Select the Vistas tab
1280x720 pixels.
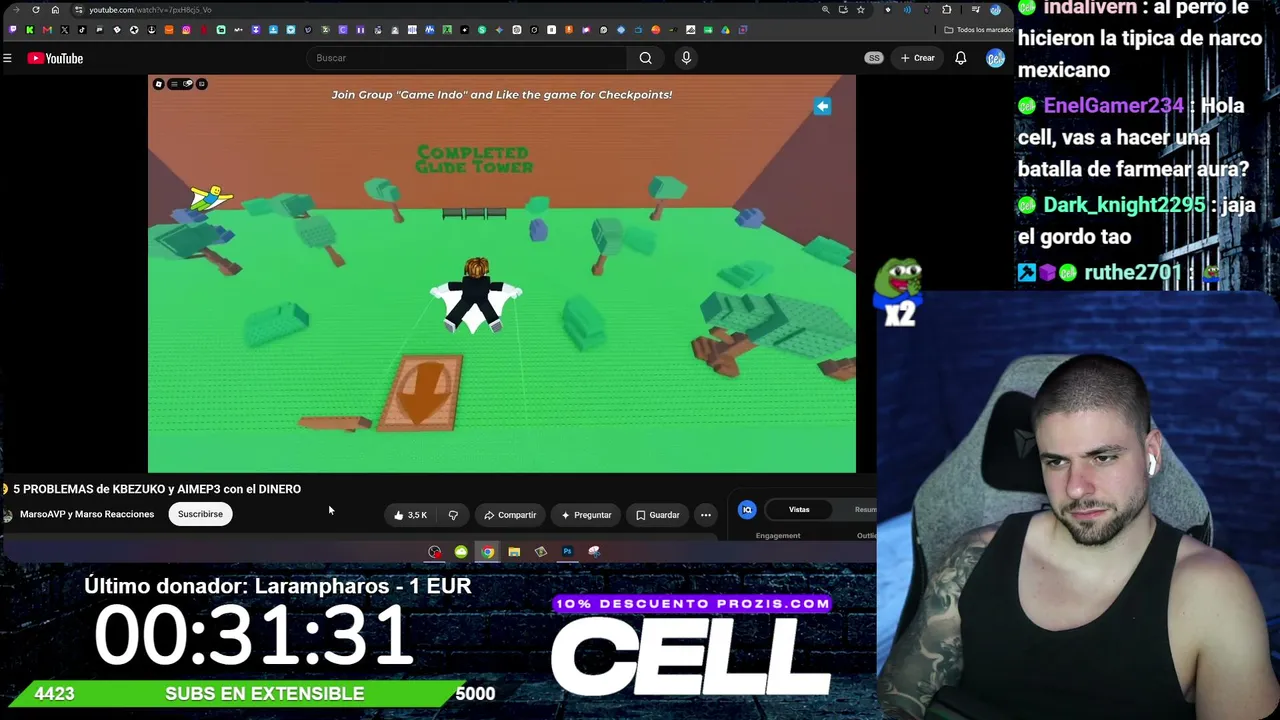coord(799,510)
